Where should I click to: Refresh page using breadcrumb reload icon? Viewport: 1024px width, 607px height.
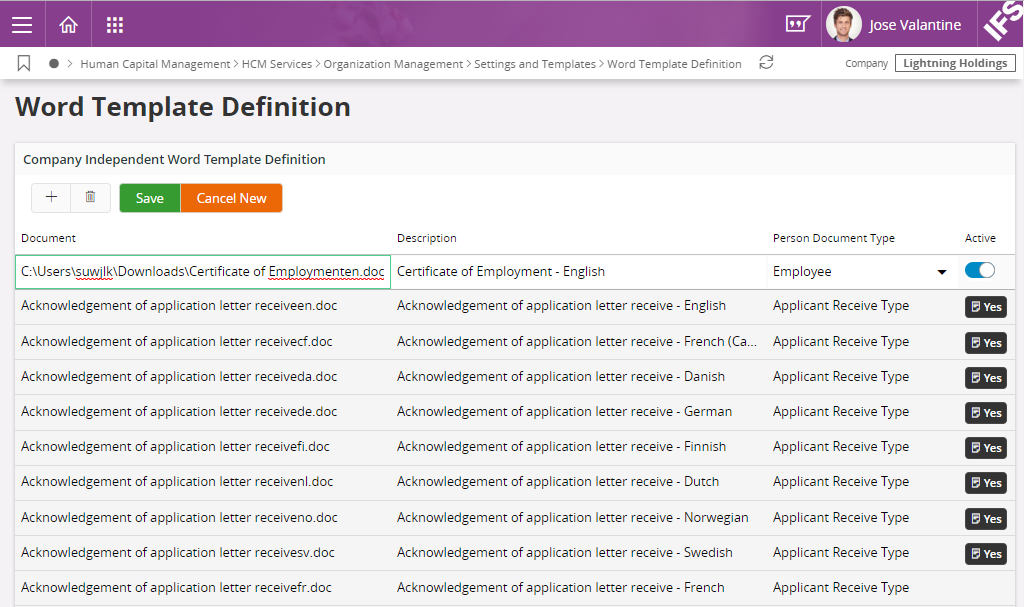point(766,63)
